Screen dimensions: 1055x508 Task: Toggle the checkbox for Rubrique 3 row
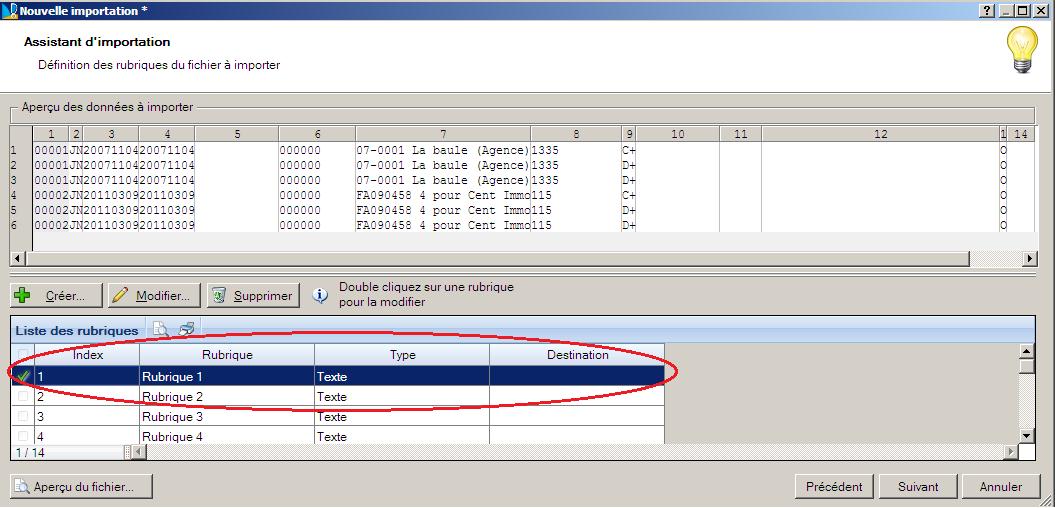point(24,416)
